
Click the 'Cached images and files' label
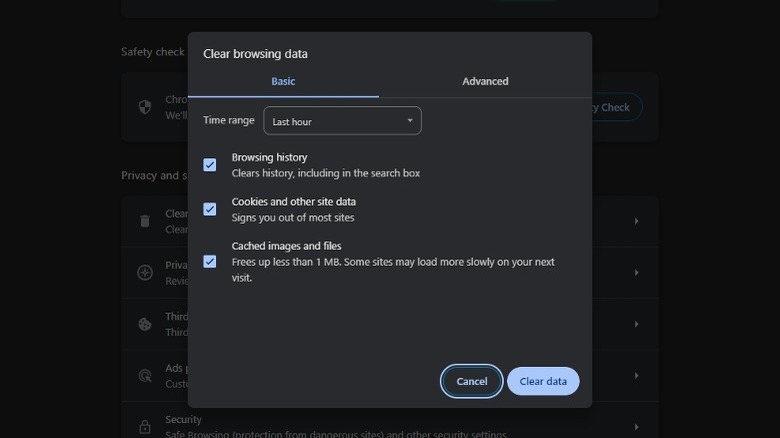287,246
